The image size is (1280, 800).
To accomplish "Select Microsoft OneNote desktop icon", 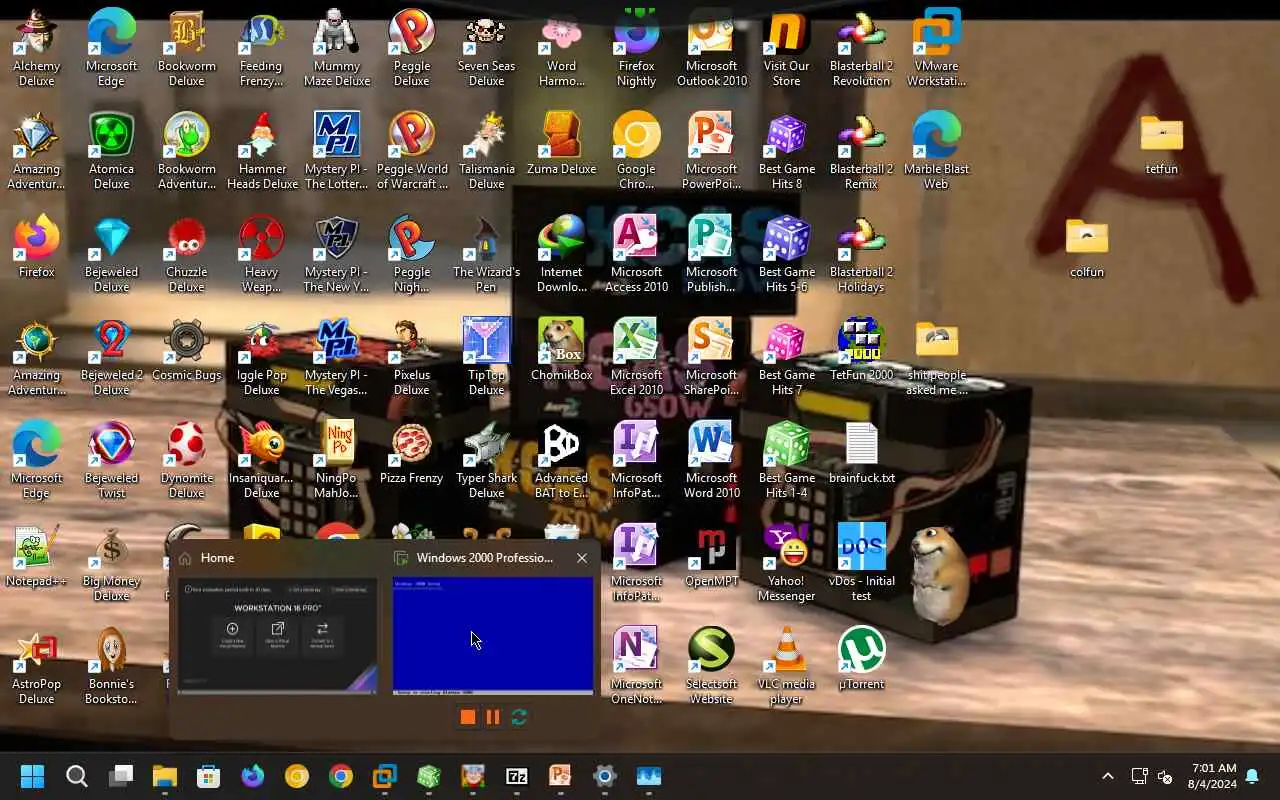I will 636,666.
